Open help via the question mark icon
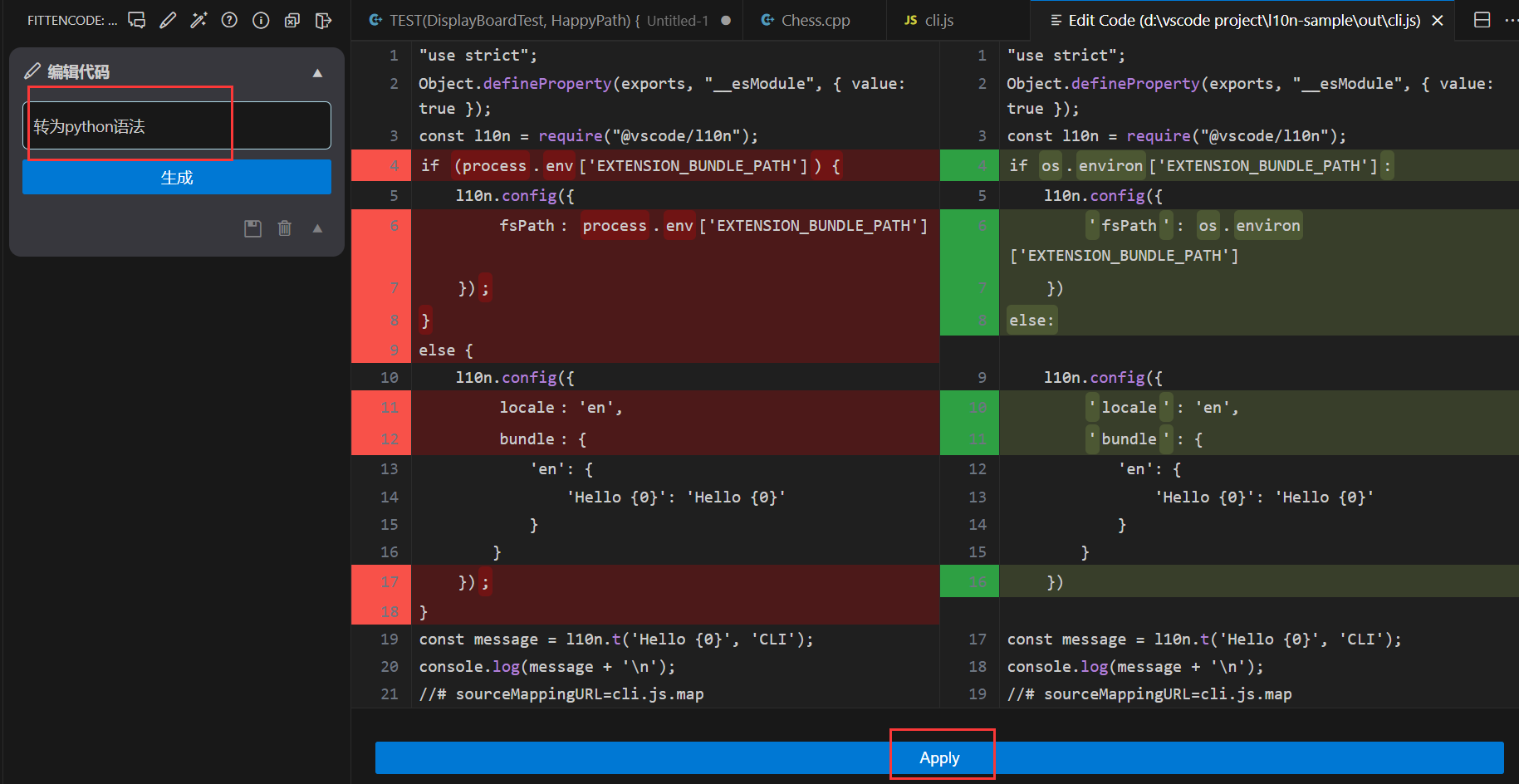 point(229,20)
